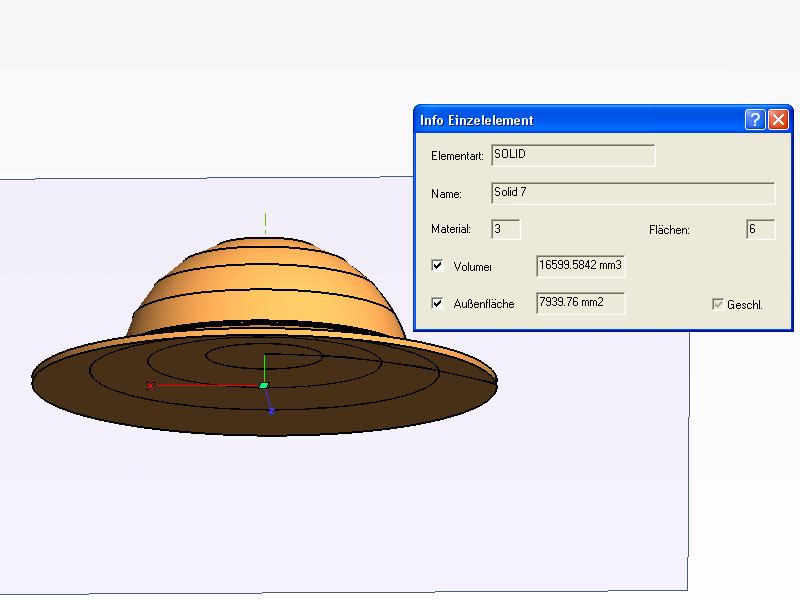The width and height of the screenshot is (800, 600).
Task: Click the orange dome of the solid model
Action: click(x=264, y=286)
